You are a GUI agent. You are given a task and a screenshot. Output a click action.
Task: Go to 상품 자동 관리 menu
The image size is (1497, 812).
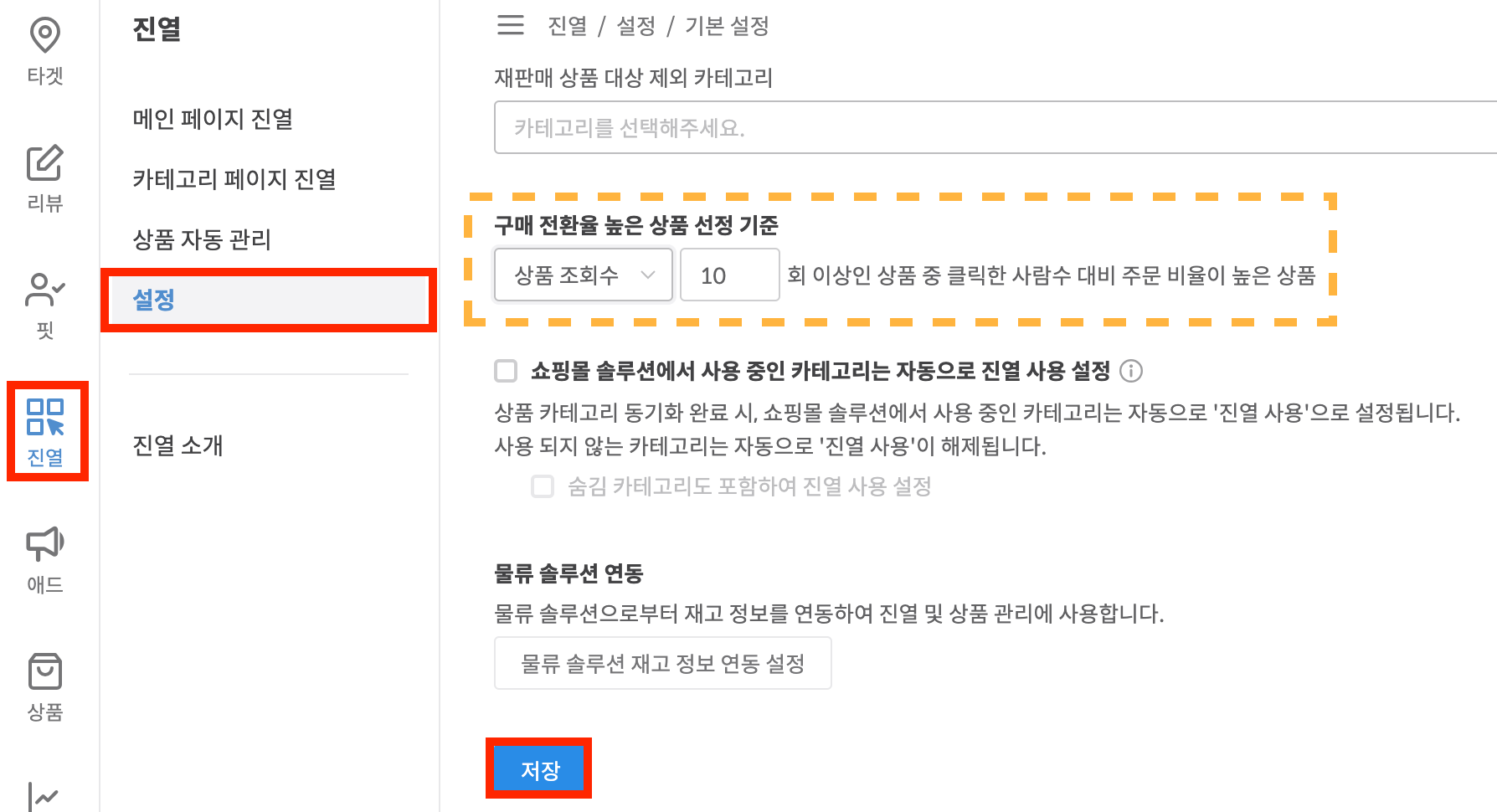pos(202,239)
